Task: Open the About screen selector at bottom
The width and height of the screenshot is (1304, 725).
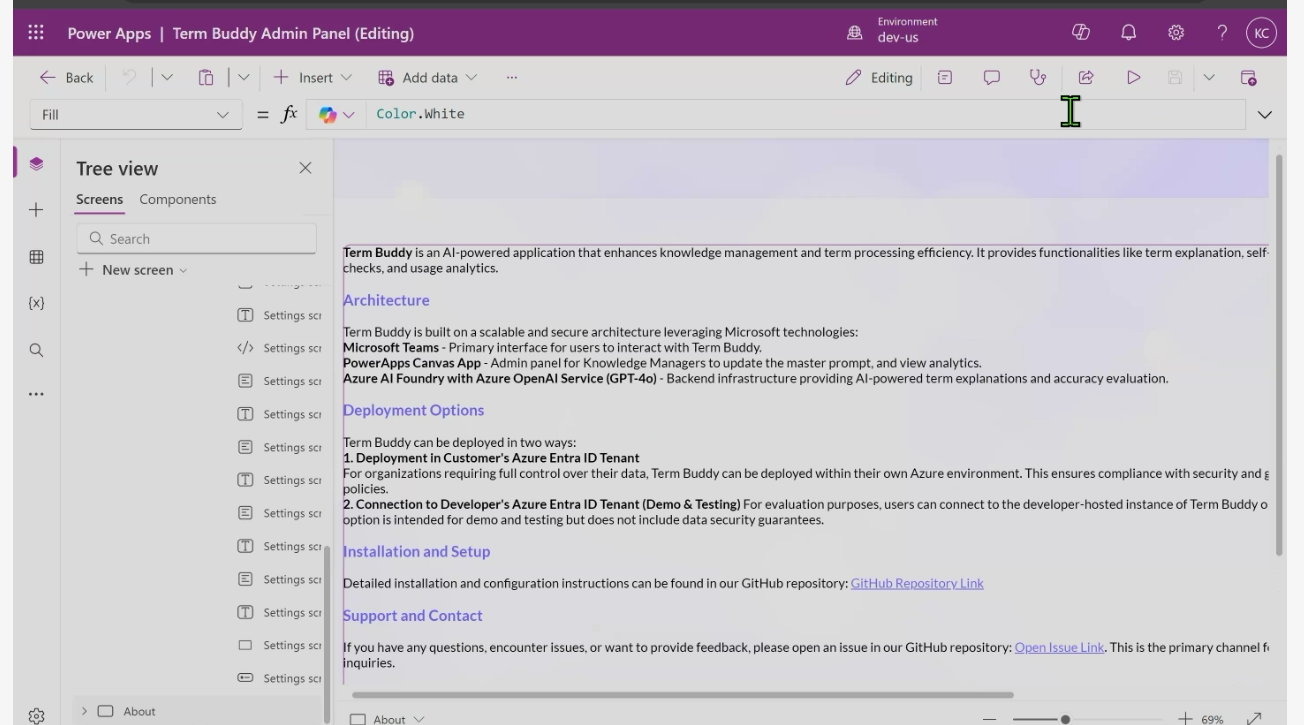Action: [x=388, y=719]
